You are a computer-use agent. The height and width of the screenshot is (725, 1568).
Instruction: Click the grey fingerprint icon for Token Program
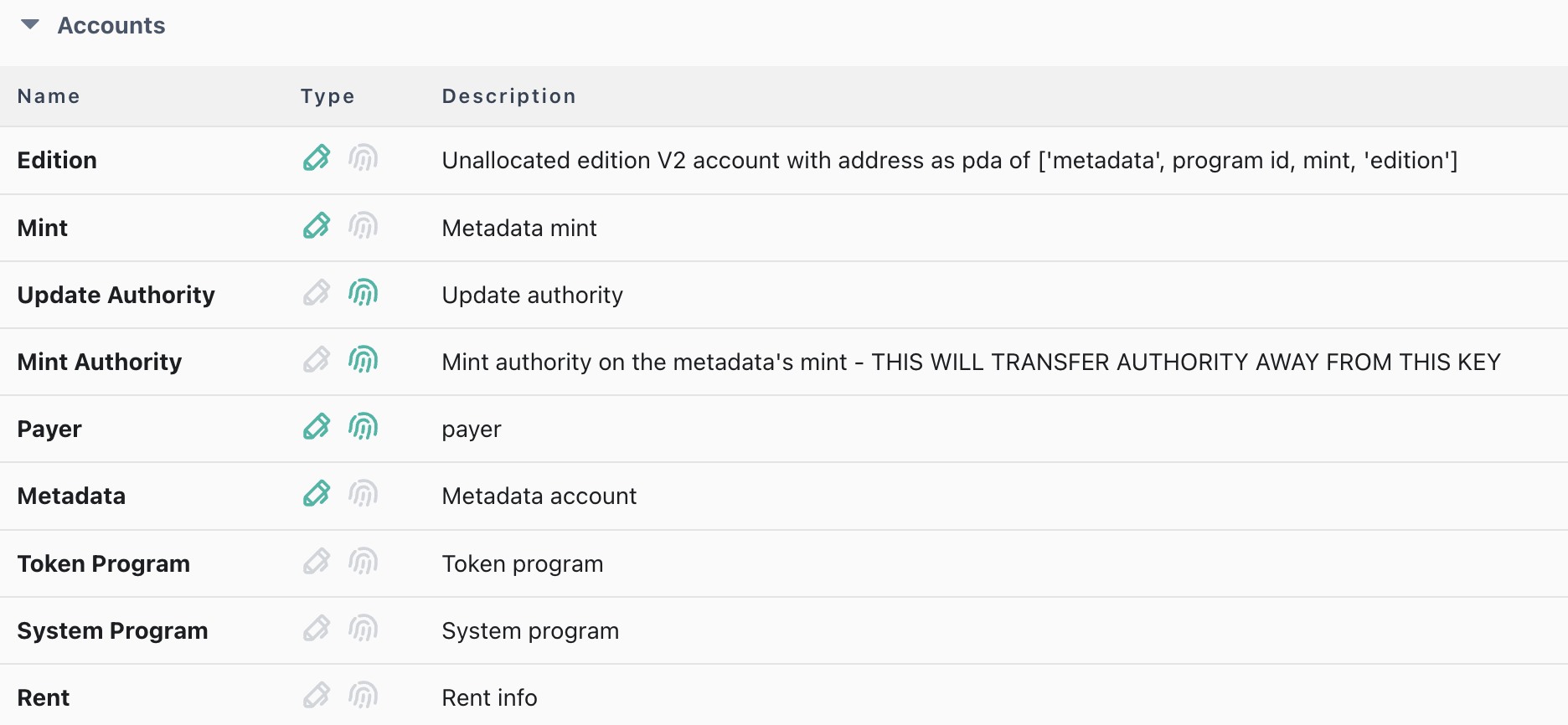click(x=363, y=562)
